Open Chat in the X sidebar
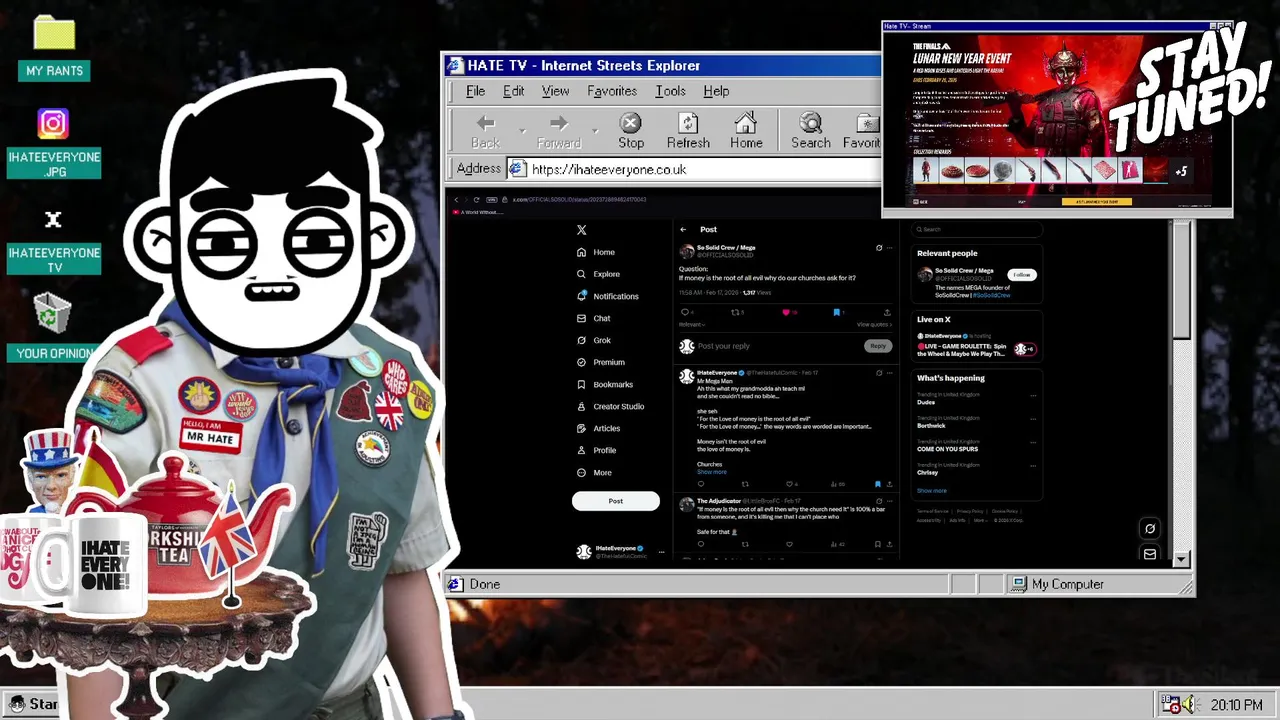 [x=594, y=318]
